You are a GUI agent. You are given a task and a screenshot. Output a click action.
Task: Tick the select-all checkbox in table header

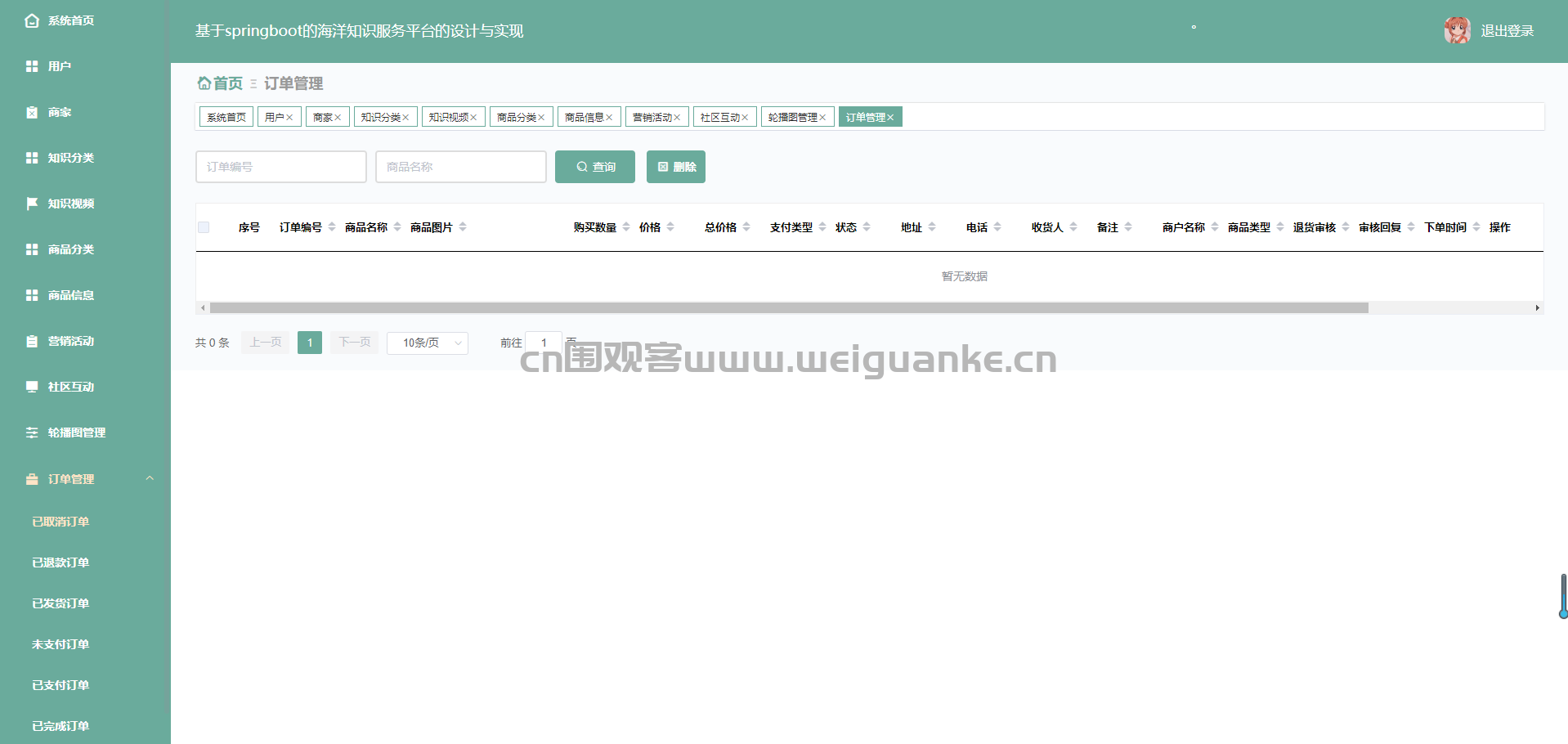tap(204, 227)
